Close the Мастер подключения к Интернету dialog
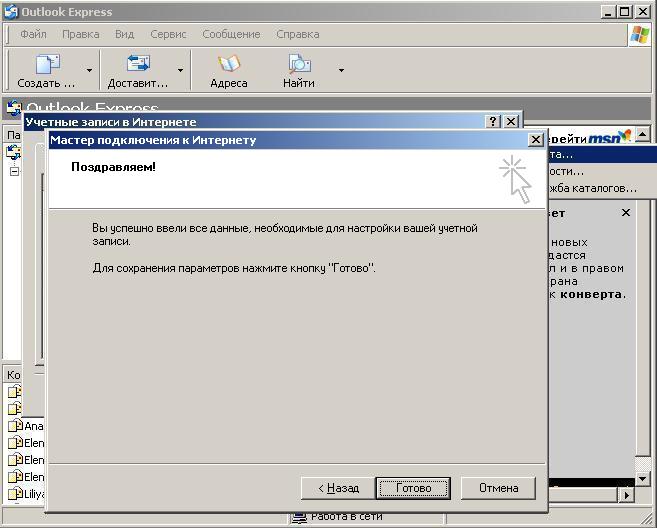The width and height of the screenshot is (657, 528). click(535, 140)
